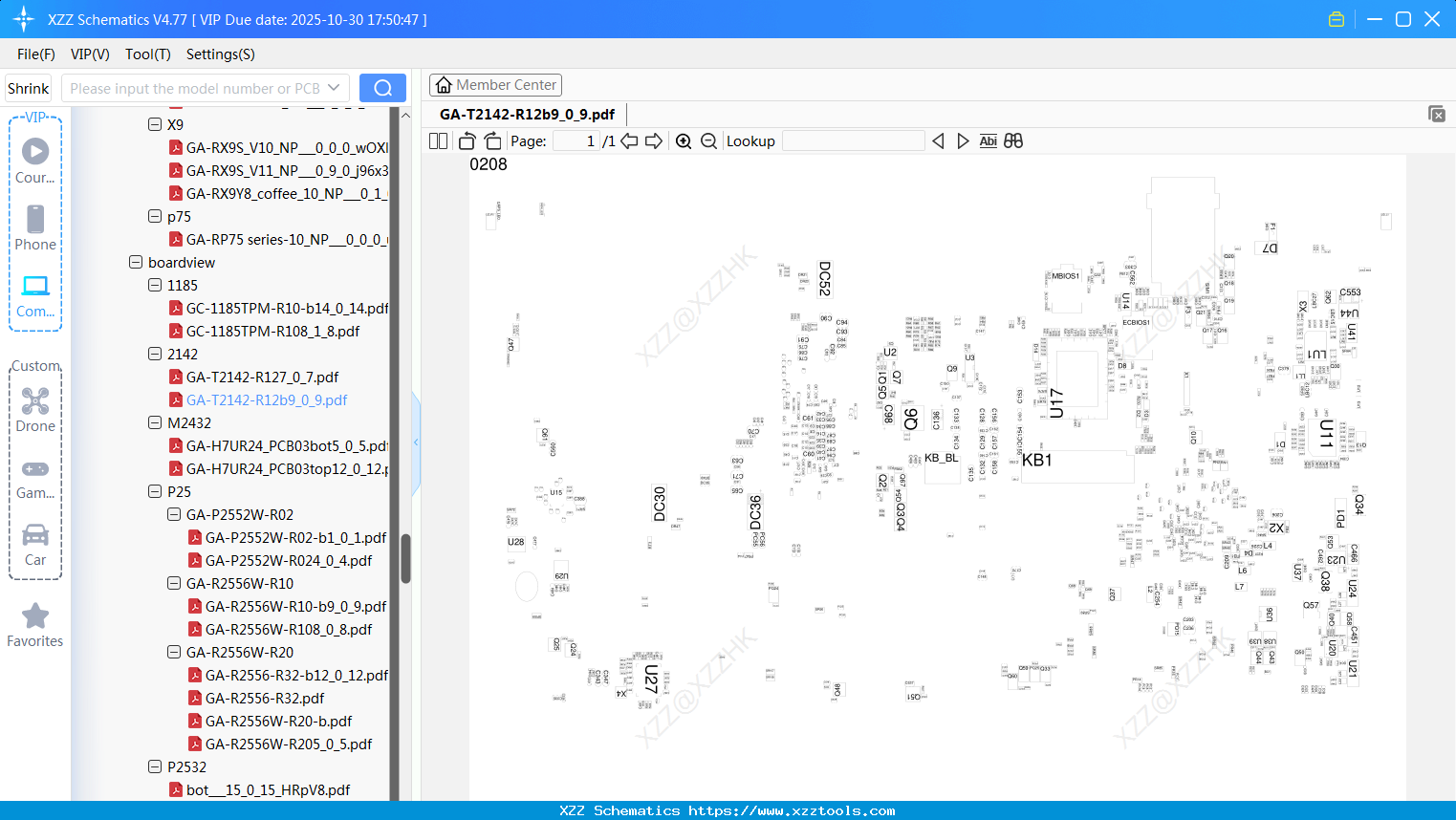
Task: Click the blue search button
Action: coord(382,88)
